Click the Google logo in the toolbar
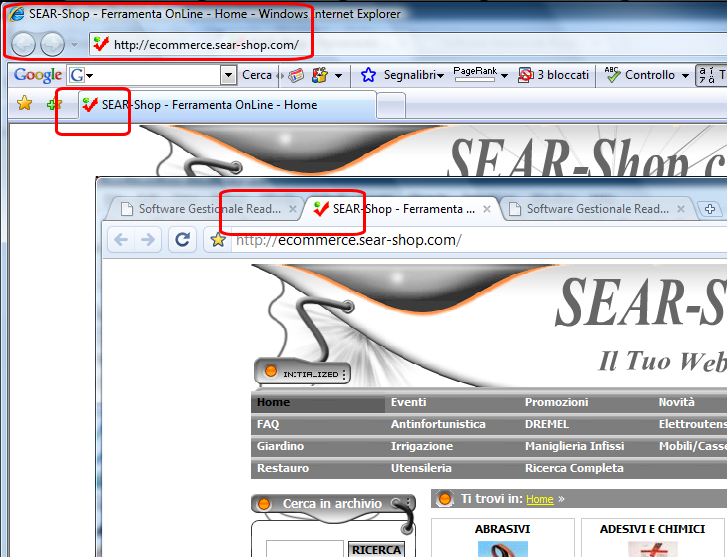This screenshot has height=557, width=727. pyautogui.click(x=38, y=75)
